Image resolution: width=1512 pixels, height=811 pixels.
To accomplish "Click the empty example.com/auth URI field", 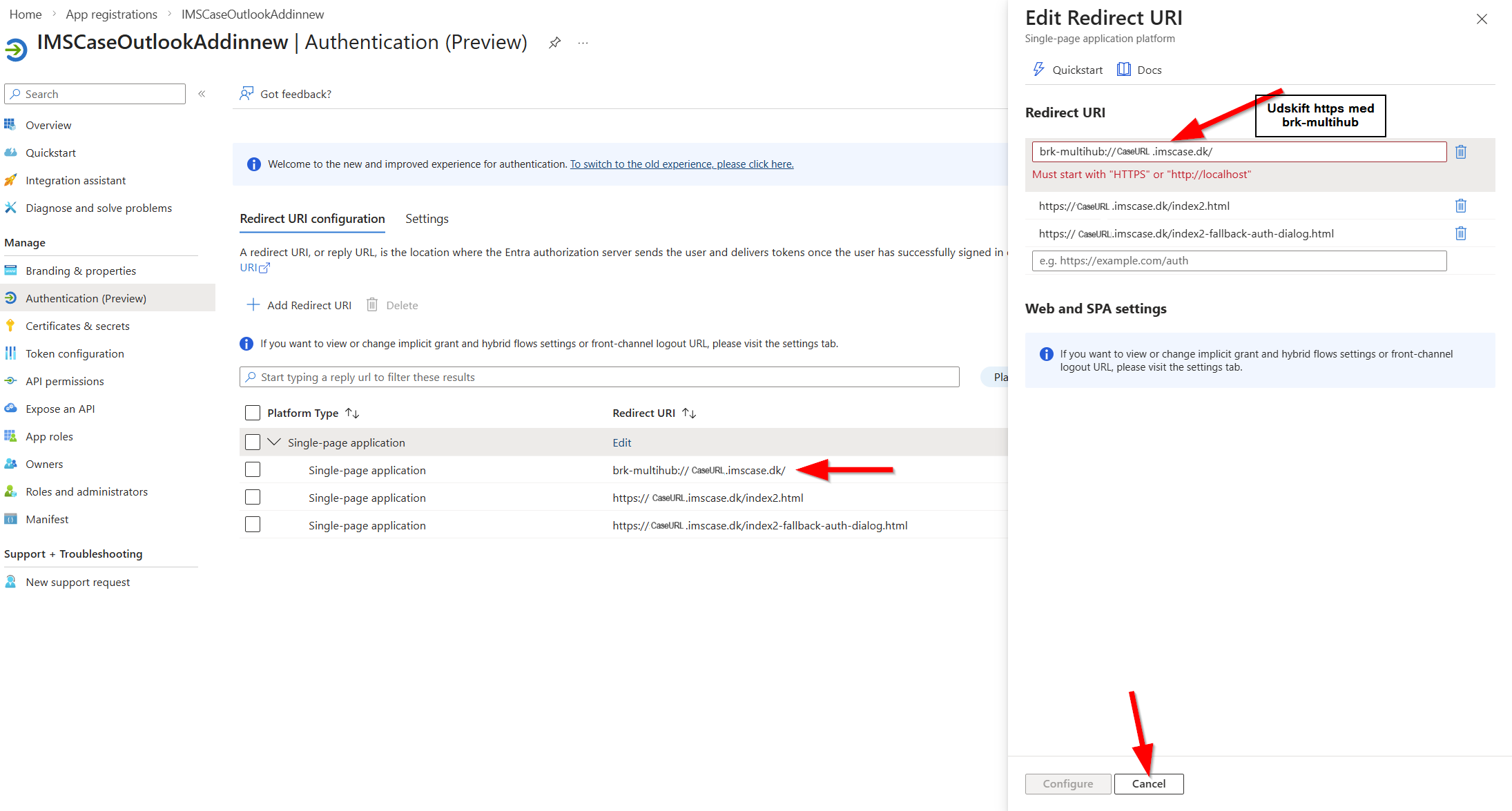I will [1239, 261].
